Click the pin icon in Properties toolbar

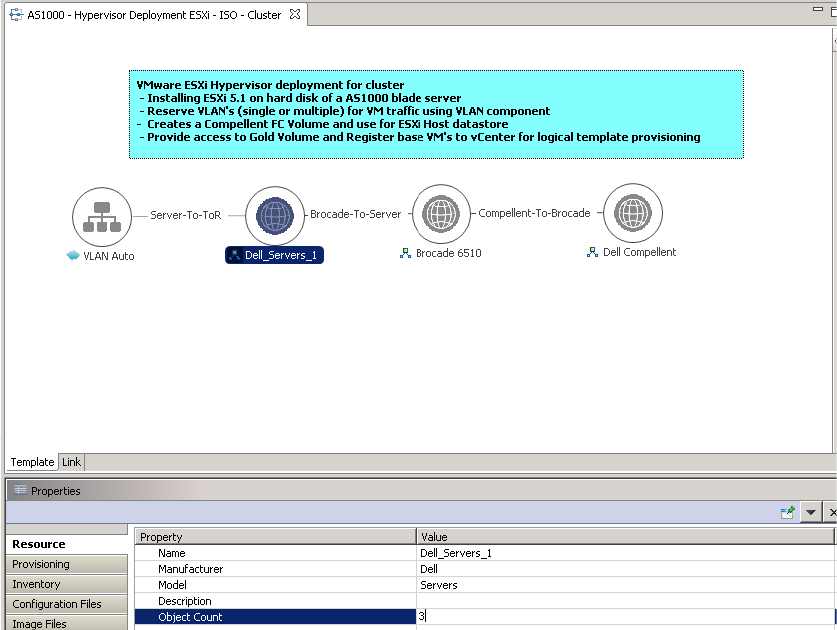coord(788,512)
